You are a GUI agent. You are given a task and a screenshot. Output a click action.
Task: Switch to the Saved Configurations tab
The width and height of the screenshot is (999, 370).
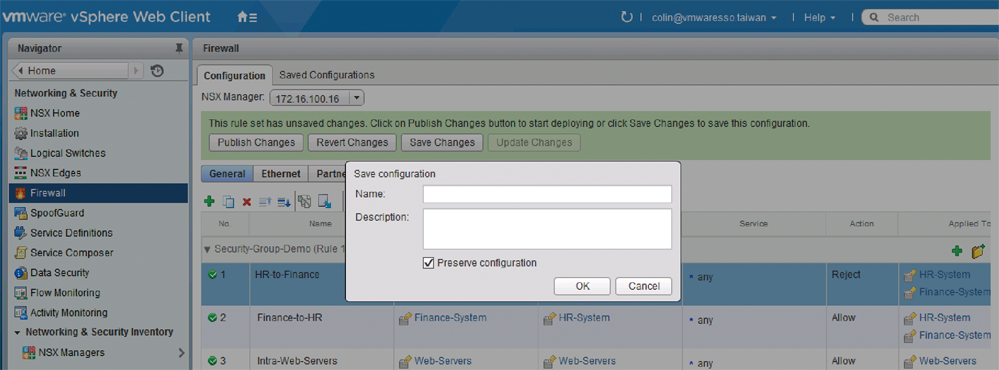pos(327,75)
